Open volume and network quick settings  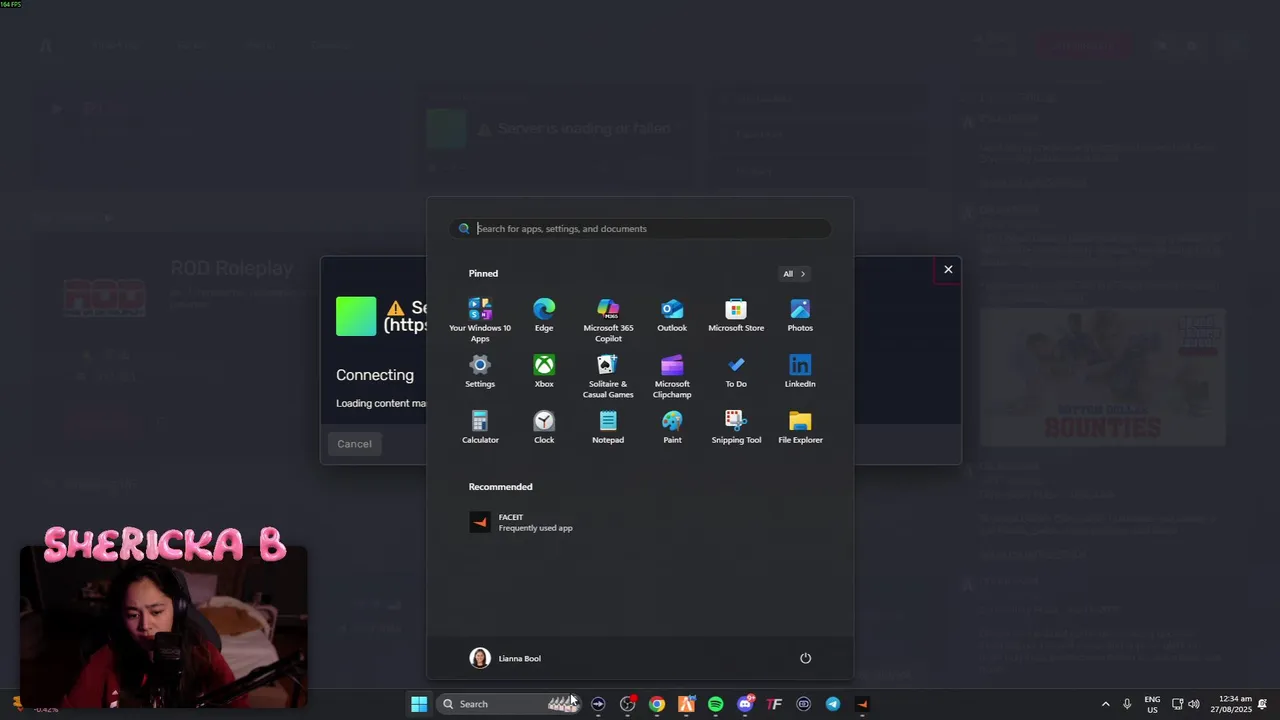[1185, 704]
